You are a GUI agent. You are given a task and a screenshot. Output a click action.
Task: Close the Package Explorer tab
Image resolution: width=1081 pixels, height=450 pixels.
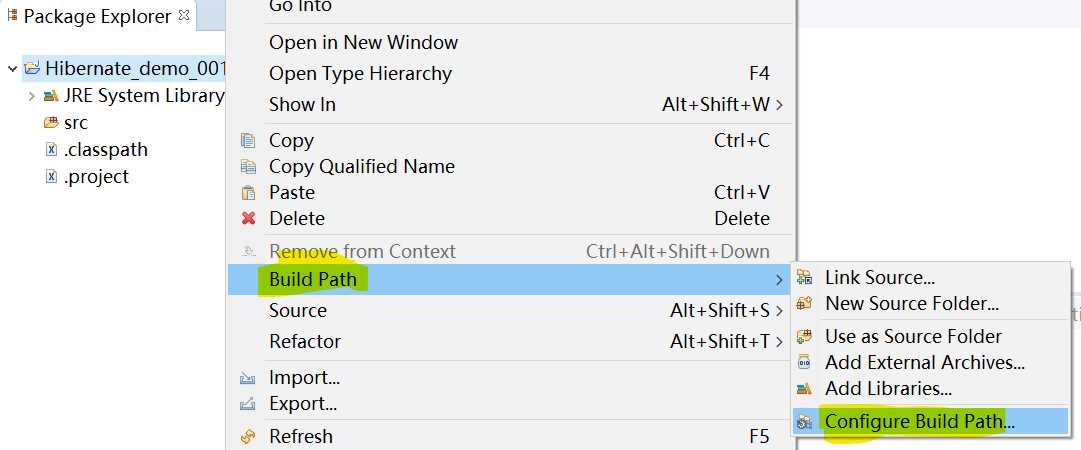183,14
